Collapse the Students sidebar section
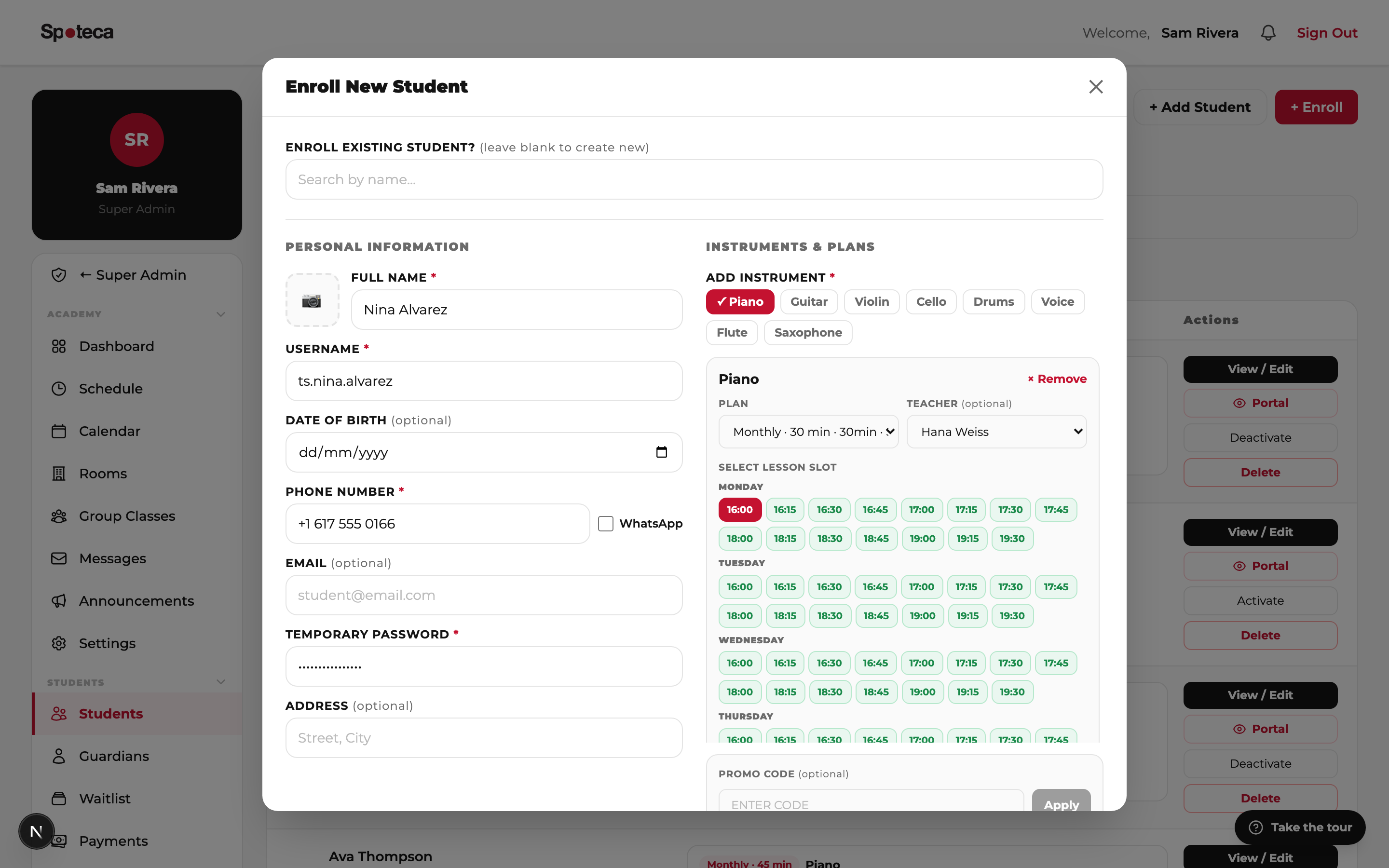The height and width of the screenshot is (868, 1389). [x=220, y=682]
